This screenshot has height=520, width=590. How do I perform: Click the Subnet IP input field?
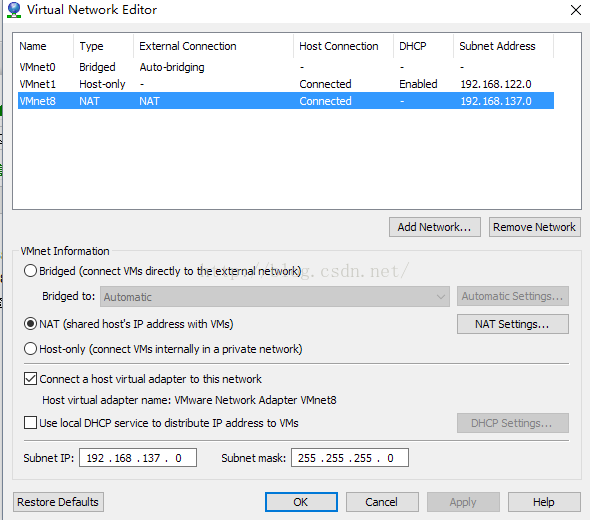tap(138, 458)
